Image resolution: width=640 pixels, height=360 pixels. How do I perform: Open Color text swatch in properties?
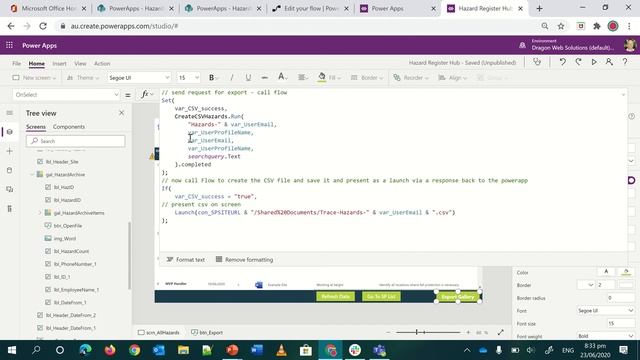(x=606, y=272)
